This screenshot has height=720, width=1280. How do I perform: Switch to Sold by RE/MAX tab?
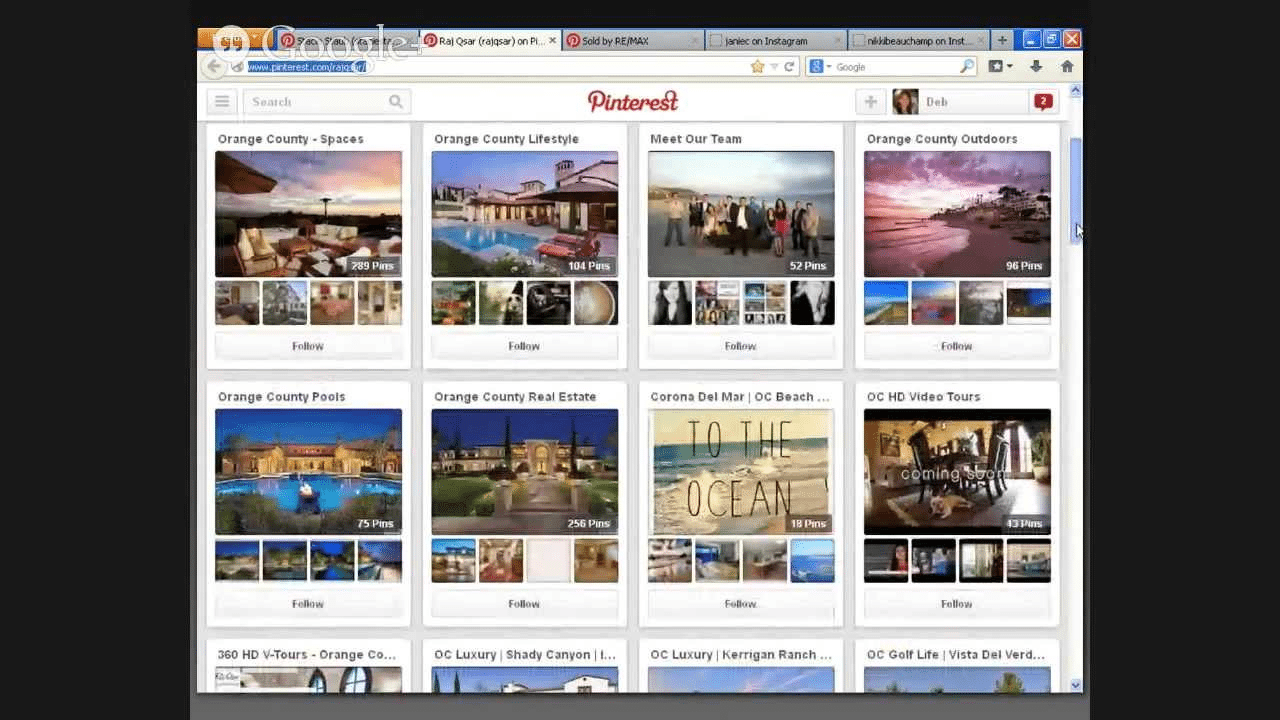(634, 41)
